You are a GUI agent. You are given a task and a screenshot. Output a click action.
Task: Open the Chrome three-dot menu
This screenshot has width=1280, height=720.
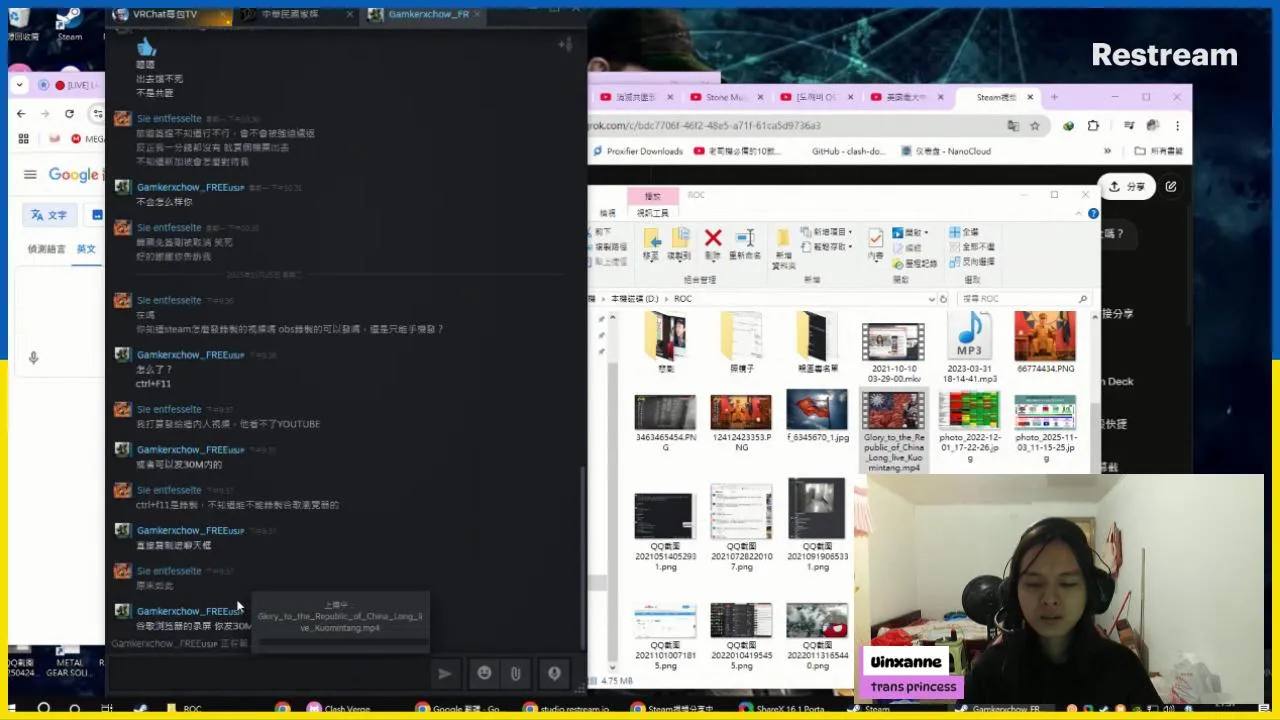point(1177,126)
